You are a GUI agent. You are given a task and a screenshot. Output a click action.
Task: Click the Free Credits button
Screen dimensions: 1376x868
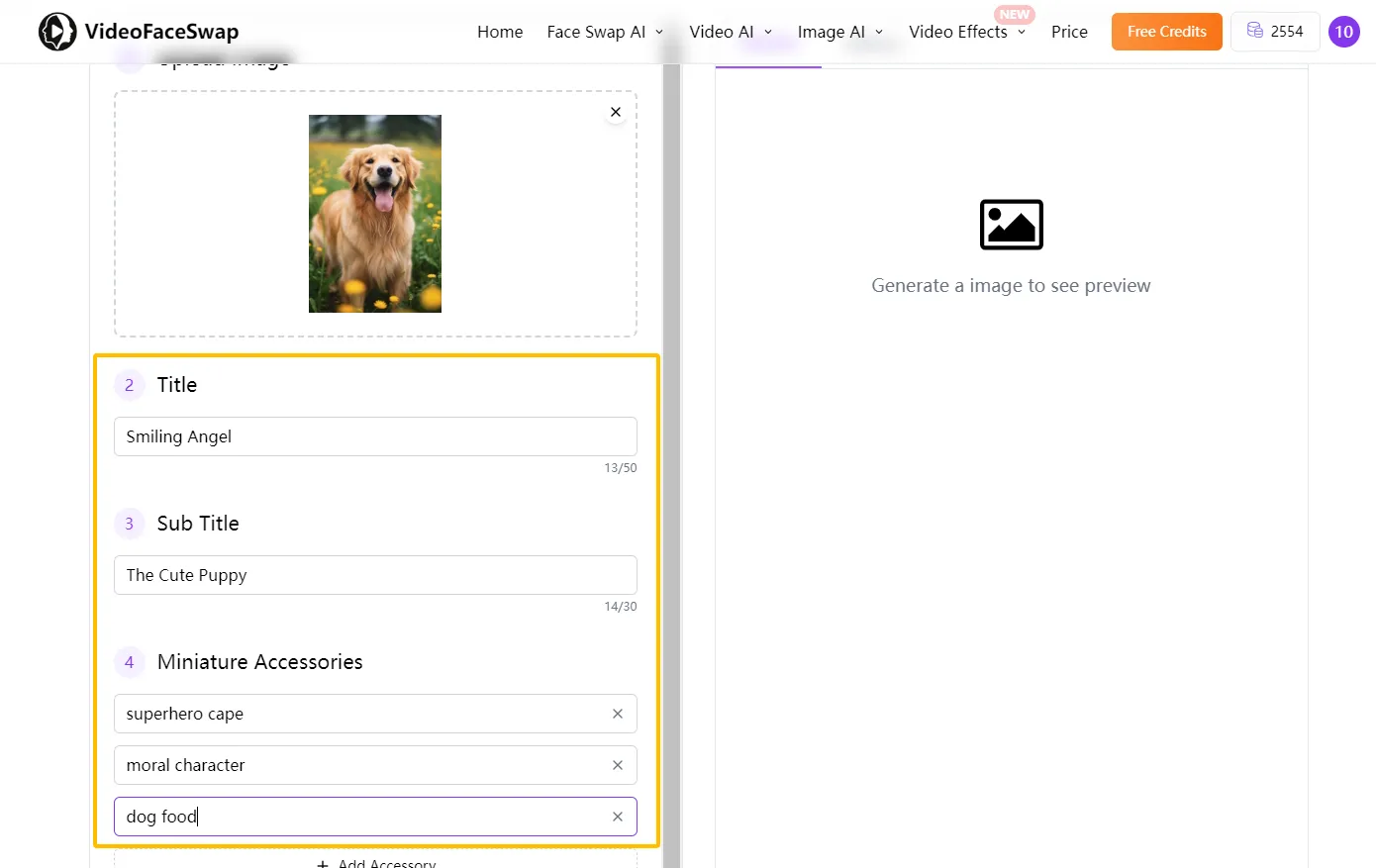[1167, 32]
